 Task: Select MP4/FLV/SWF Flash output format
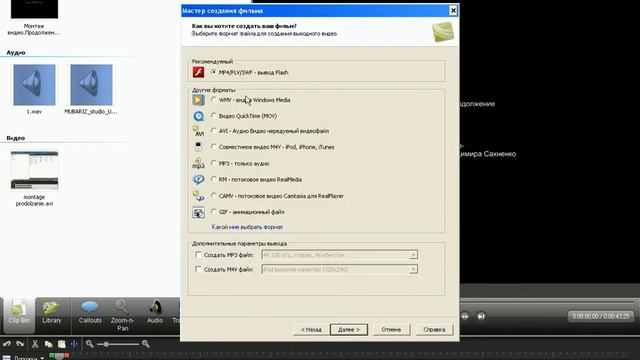click(213, 72)
